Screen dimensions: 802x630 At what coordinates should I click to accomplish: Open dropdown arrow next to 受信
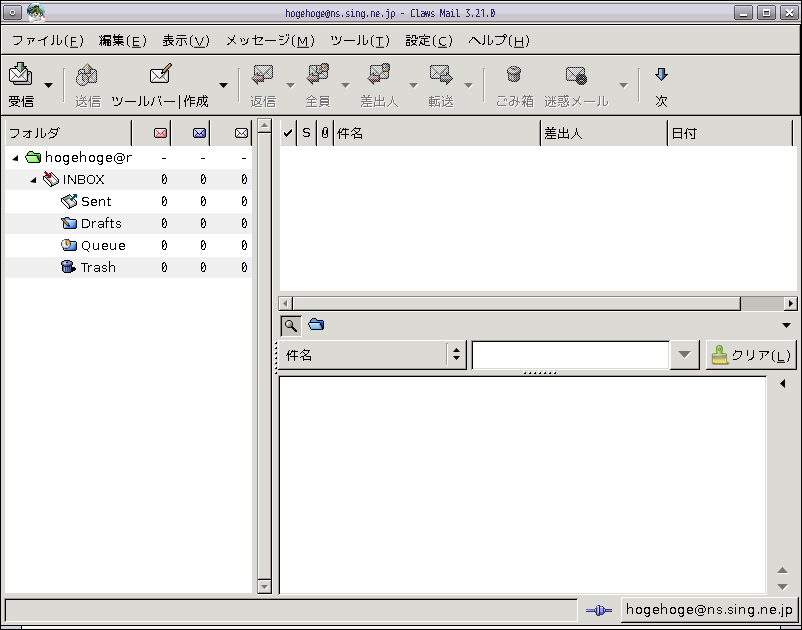coord(48,85)
